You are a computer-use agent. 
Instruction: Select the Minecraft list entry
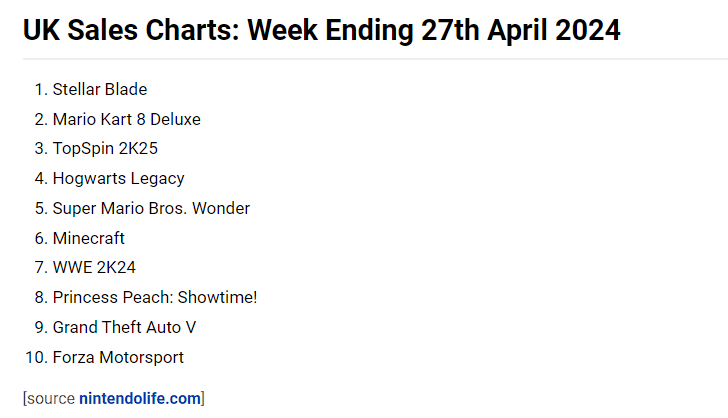pyautogui.click(x=88, y=238)
